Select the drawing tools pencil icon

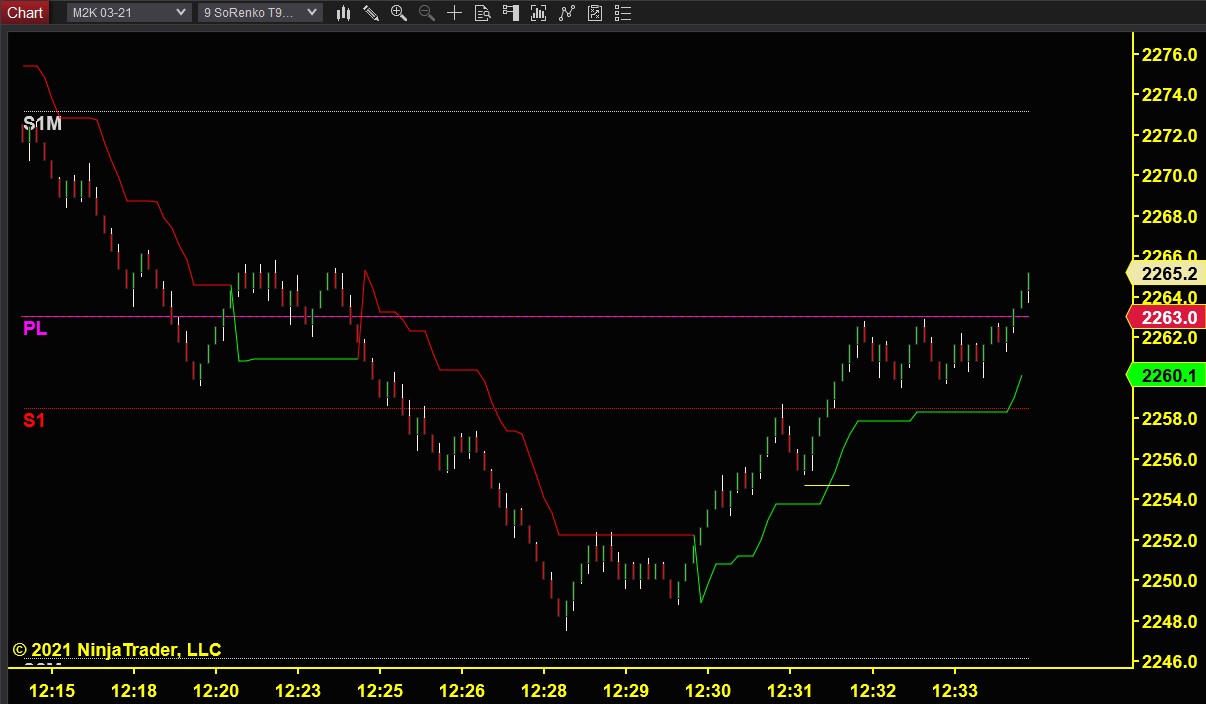coord(371,12)
